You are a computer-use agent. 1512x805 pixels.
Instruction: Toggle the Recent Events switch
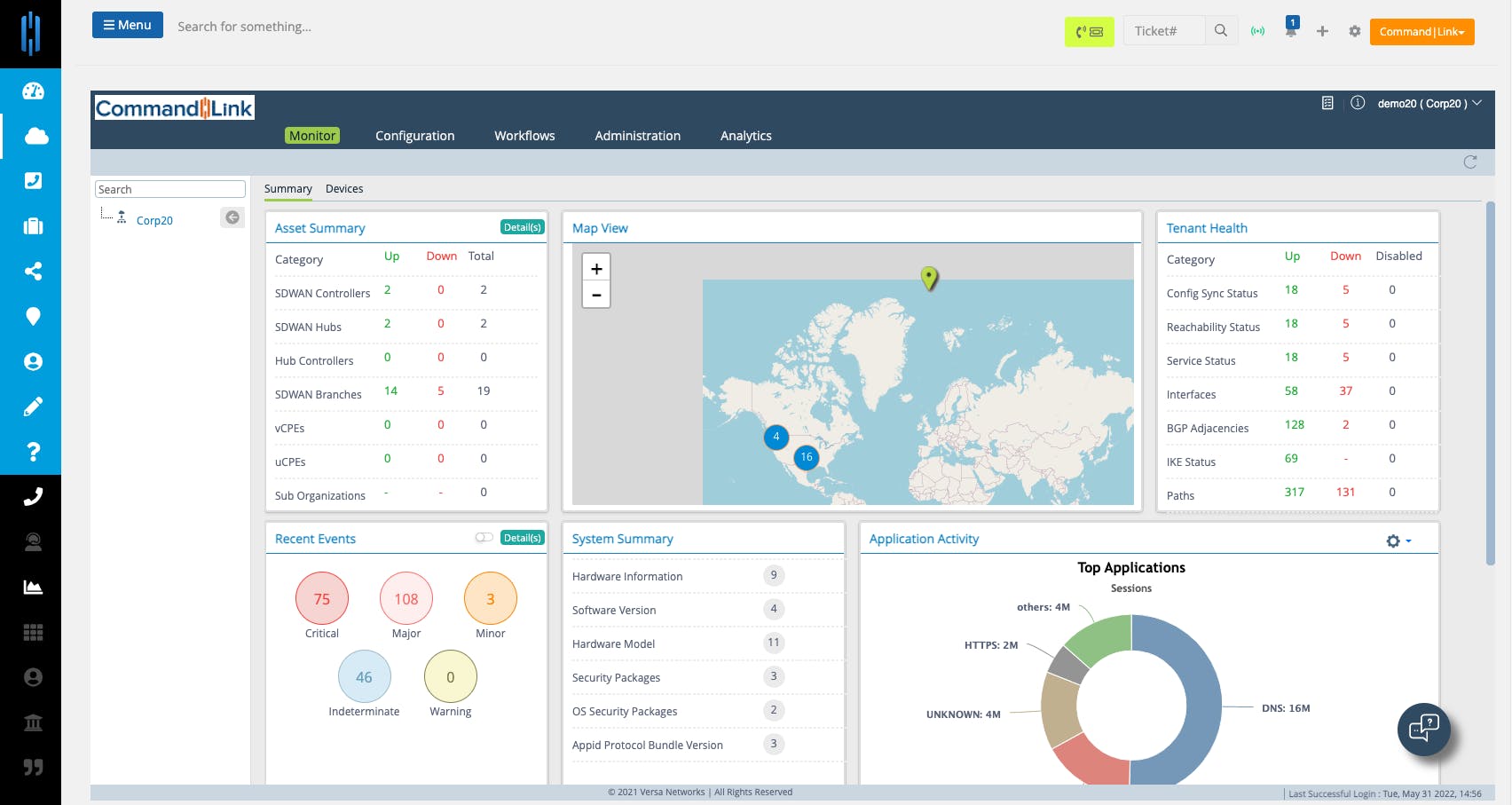coord(484,537)
